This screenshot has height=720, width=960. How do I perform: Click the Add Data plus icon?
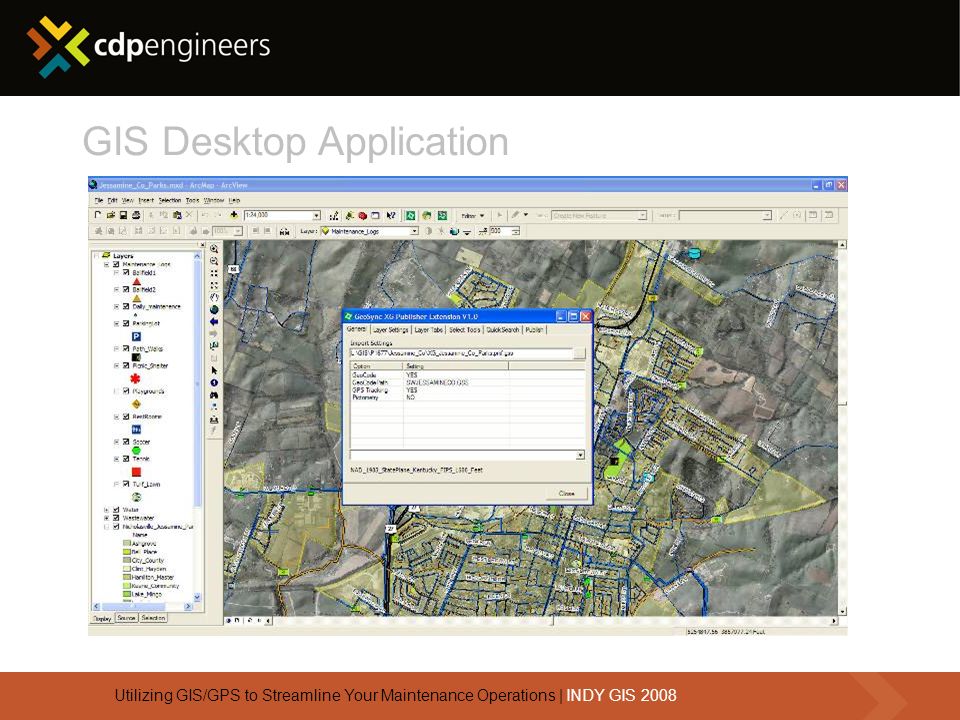click(x=234, y=215)
